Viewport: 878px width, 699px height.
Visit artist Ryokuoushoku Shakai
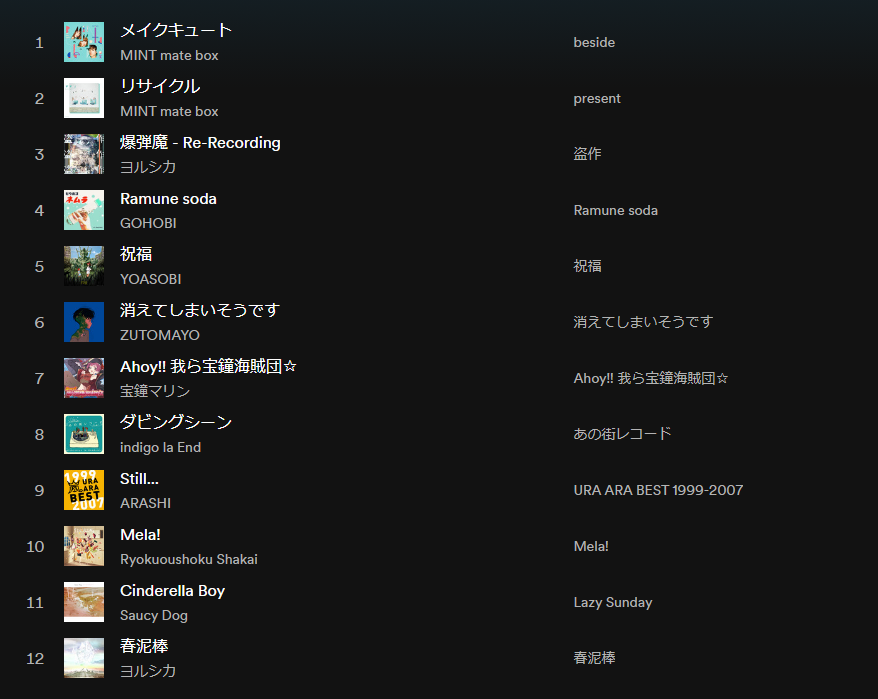[189, 559]
